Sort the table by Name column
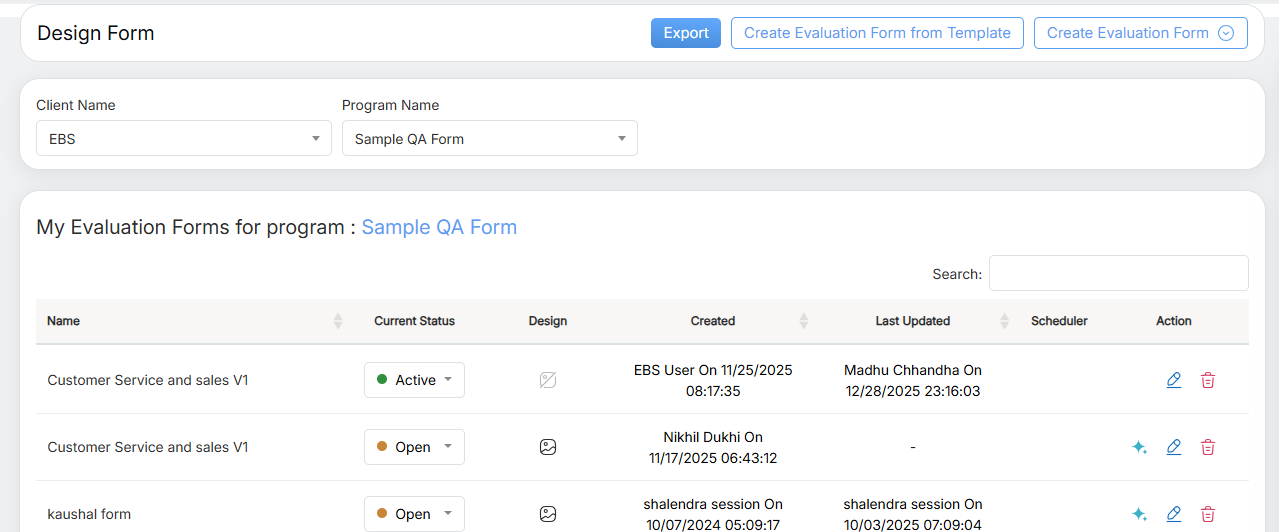The height and width of the screenshot is (532, 1279). pyautogui.click(x=338, y=321)
